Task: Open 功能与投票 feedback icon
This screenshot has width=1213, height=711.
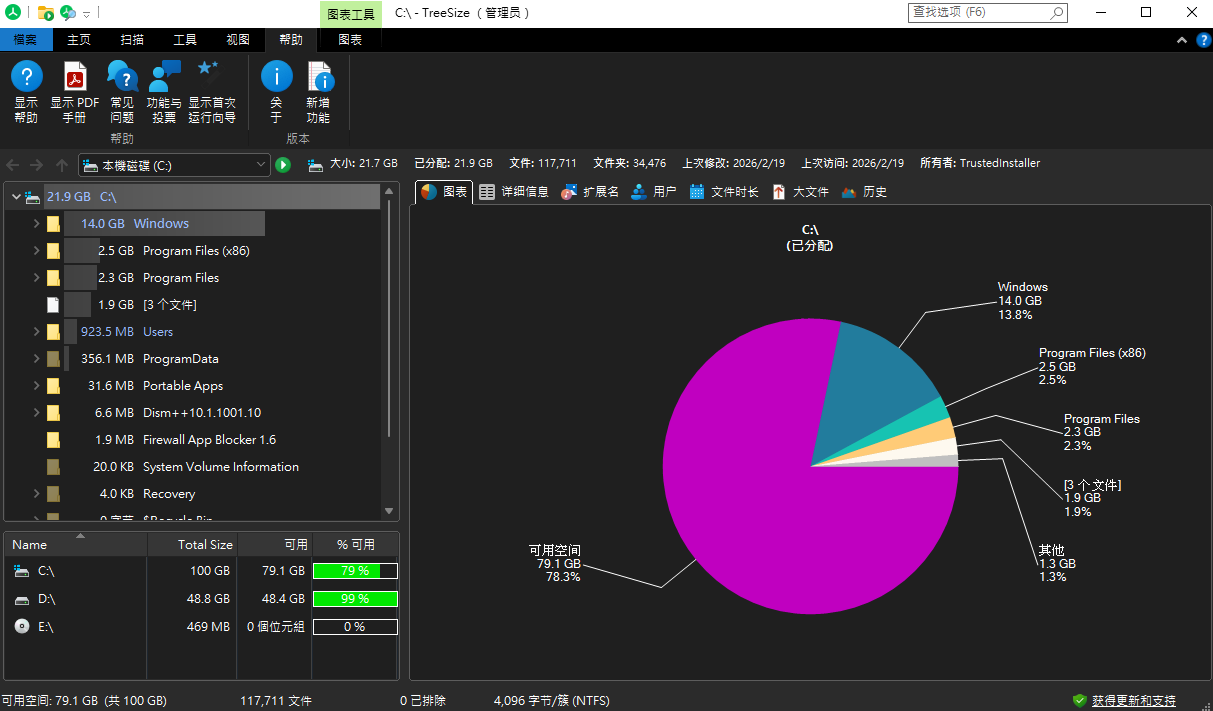Action: pos(164,77)
